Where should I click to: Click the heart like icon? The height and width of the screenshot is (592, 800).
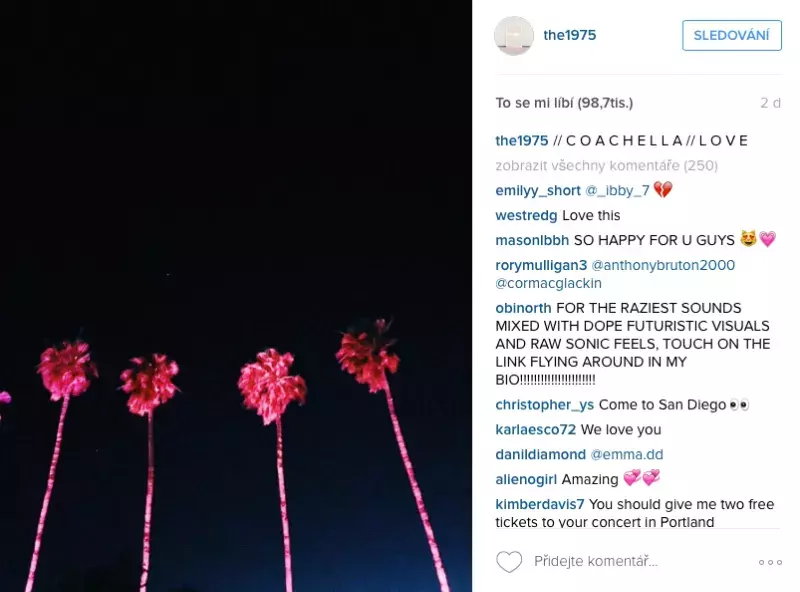pos(509,562)
